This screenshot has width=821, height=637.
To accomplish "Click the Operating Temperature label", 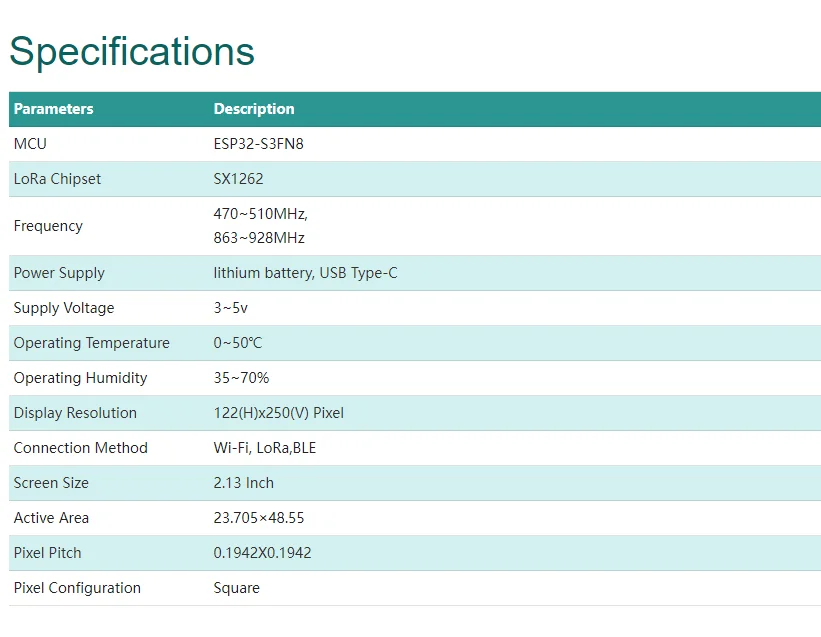I will [x=92, y=343].
